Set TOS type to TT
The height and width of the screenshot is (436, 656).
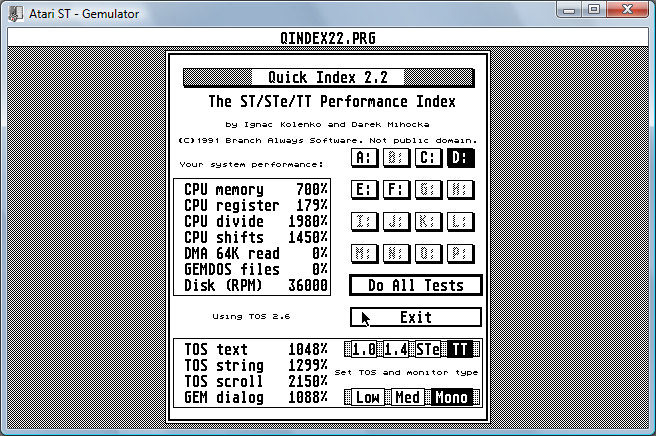(x=460, y=349)
